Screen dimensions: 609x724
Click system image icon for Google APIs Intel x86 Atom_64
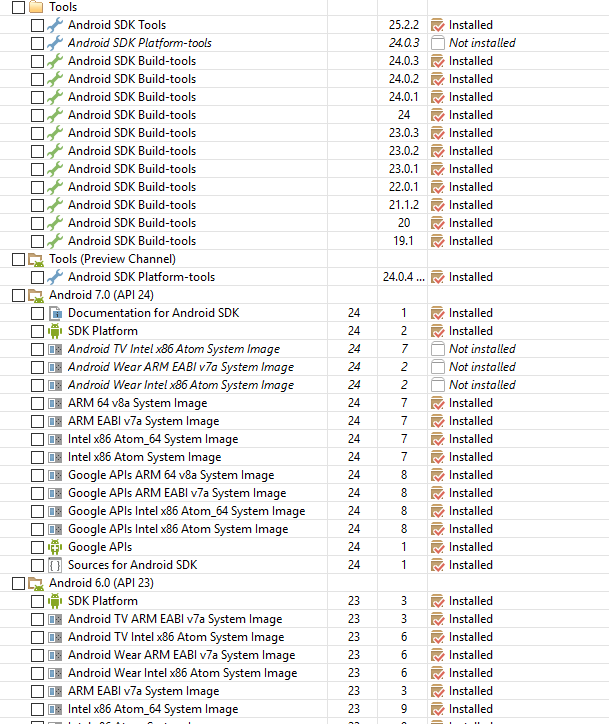click(55, 511)
